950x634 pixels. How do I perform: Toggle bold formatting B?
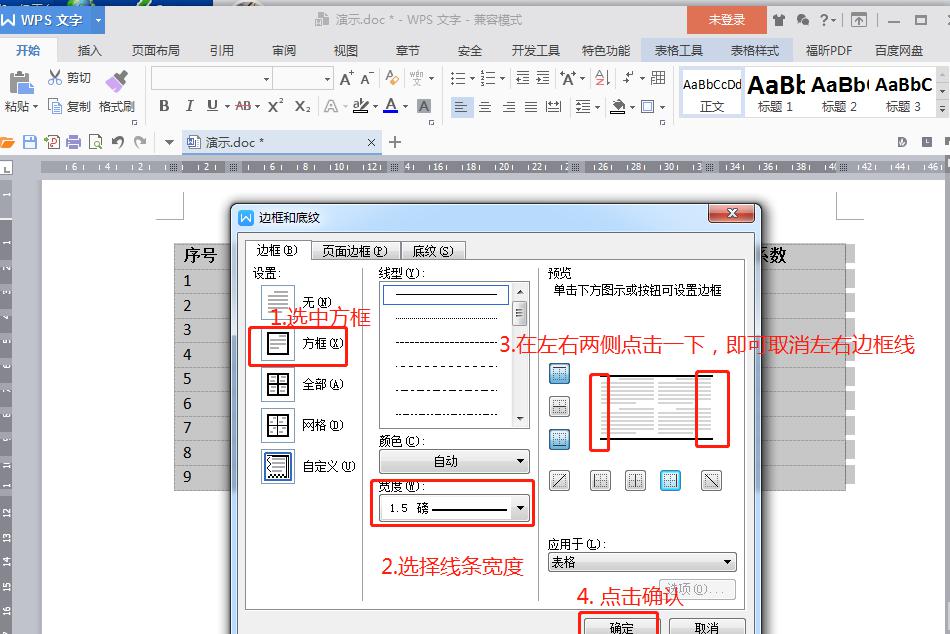(x=164, y=106)
